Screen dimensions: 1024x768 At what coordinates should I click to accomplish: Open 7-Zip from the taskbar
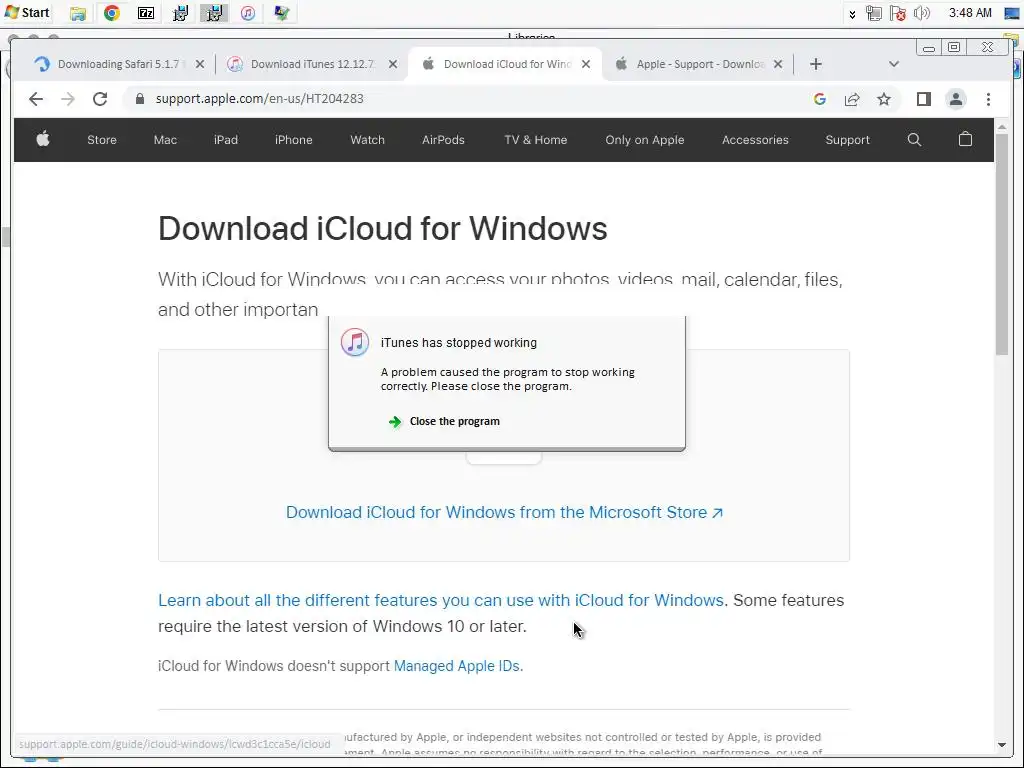click(x=146, y=13)
